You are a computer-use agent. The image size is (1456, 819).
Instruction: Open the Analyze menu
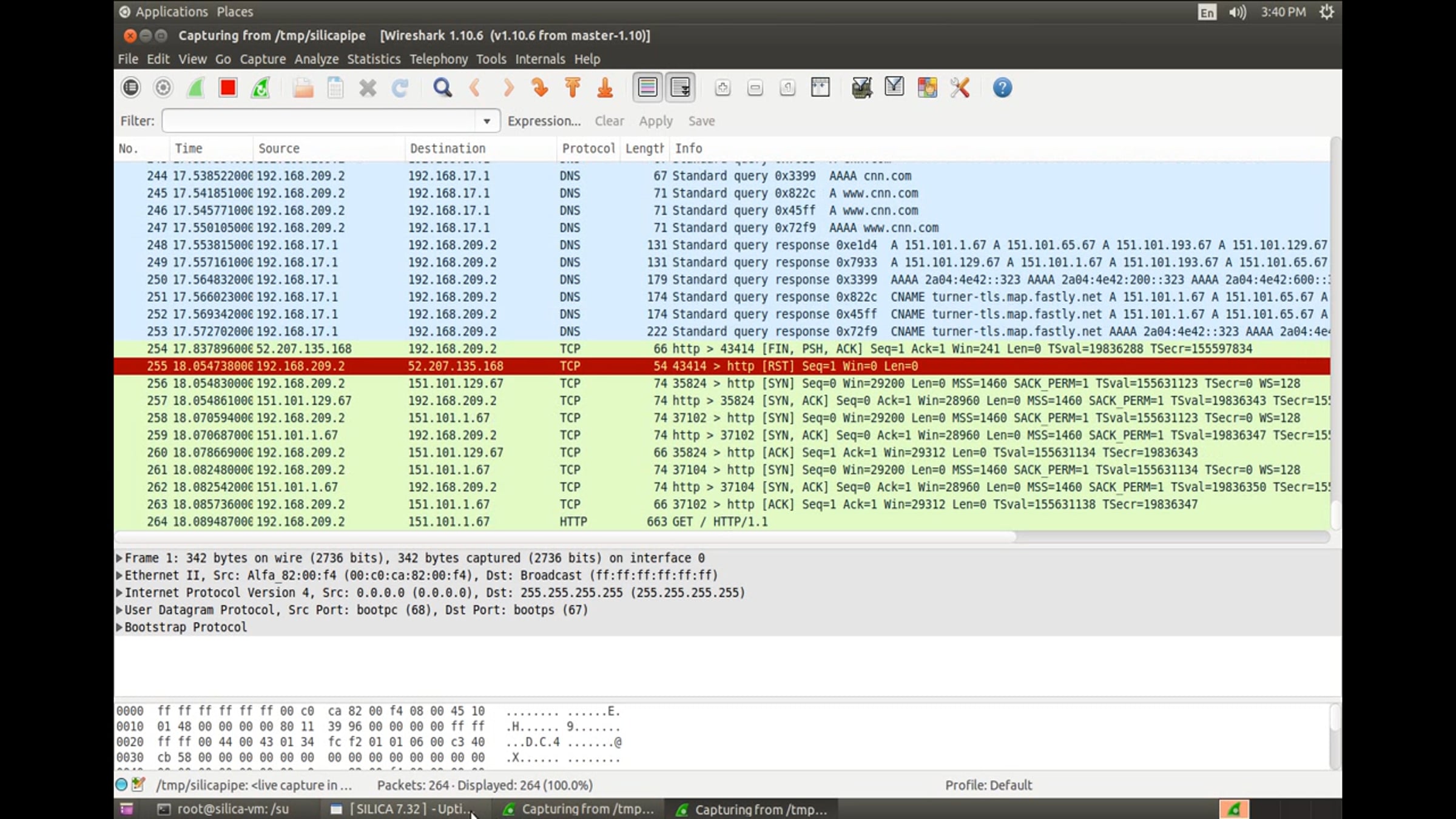(316, 59)
